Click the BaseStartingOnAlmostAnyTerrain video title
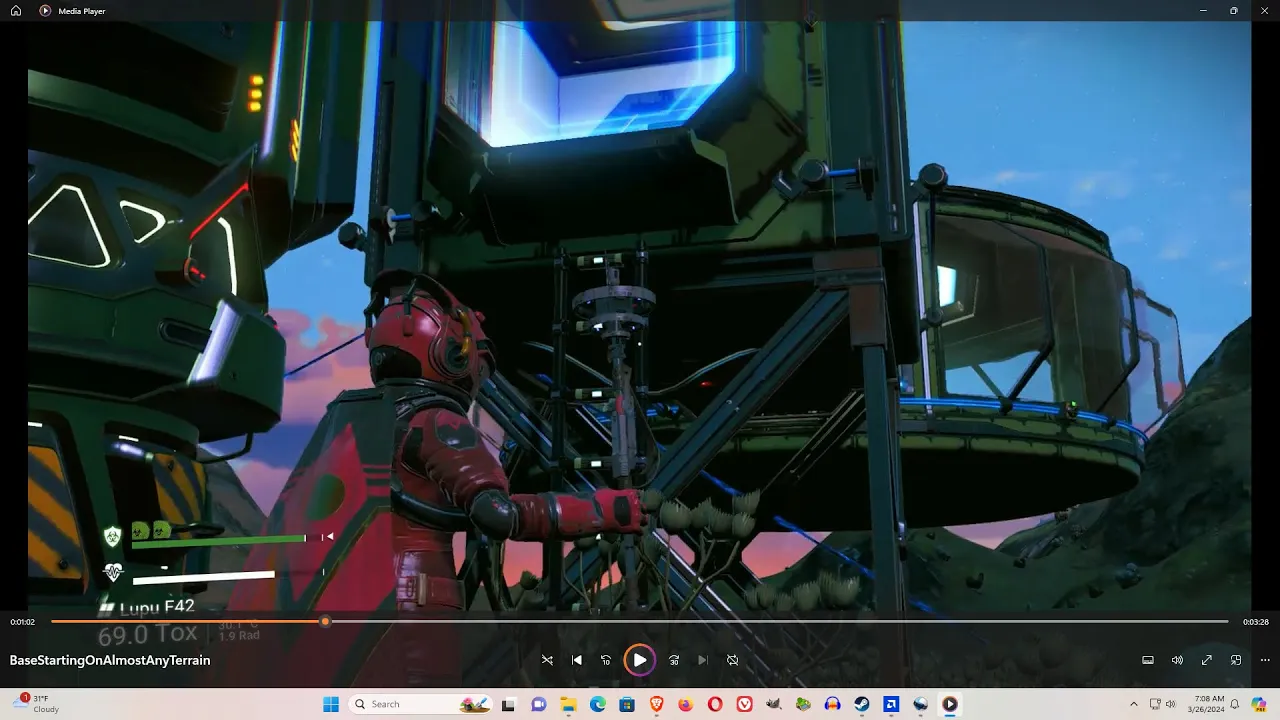 (110, 660)
